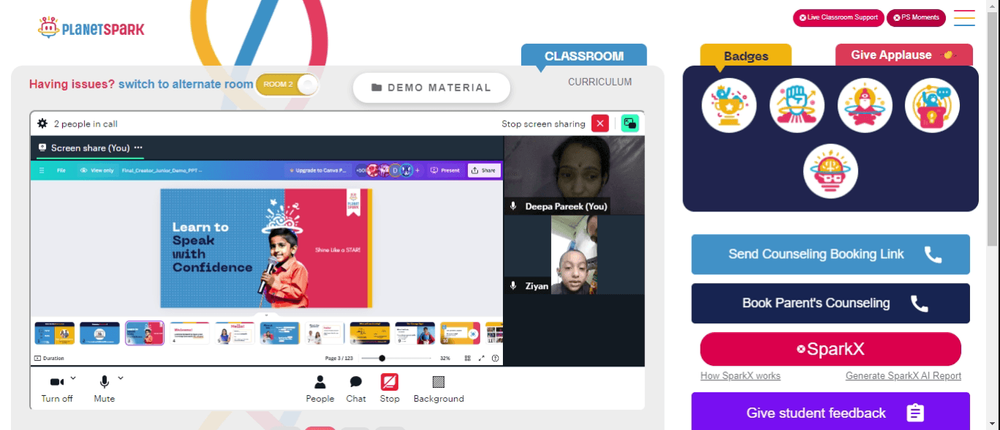Click the View only indicator in Canva
Image resolution: width=1000 pixels, height=430 pixels.
(x=97, y=170)
